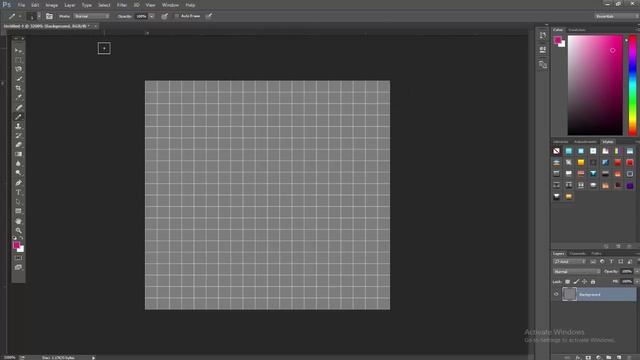This screenshot has height=360, width=640.
Task: Open the layer Opacity dropdown arrow
Action: click(637, 271)
